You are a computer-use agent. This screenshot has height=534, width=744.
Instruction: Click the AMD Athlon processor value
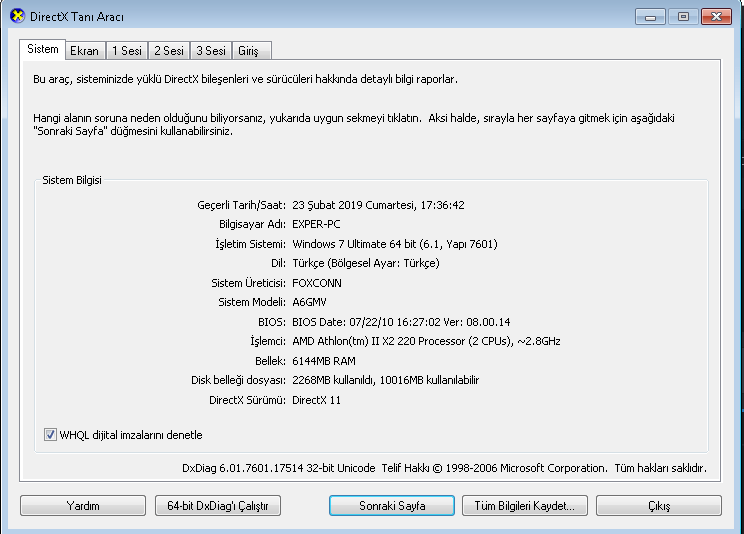(x=426, y=341)
